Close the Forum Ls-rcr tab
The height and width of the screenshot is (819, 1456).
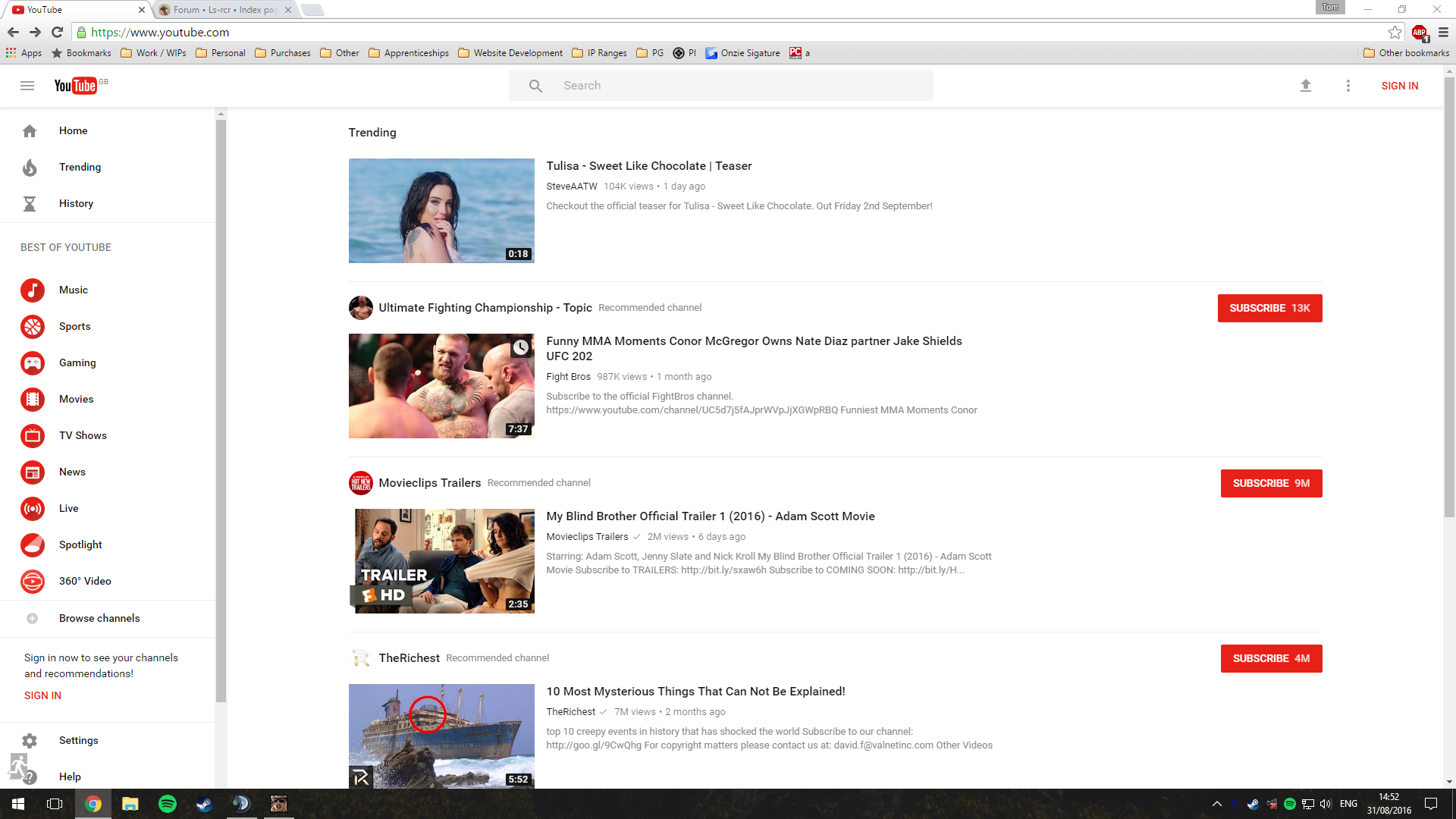[x=288, y=10]
